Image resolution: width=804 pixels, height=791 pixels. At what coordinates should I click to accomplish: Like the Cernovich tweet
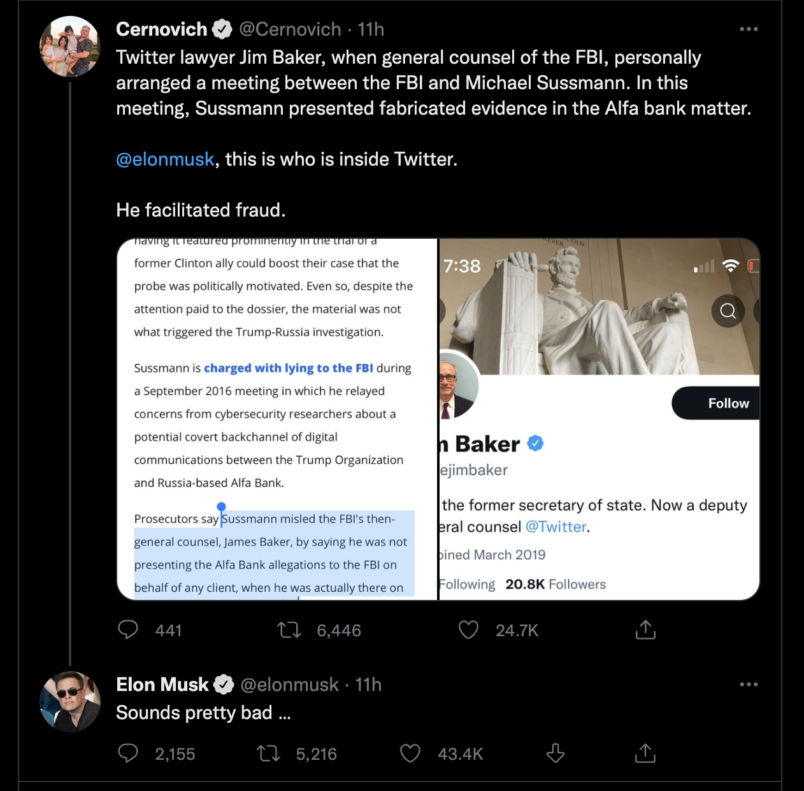pyautogui.click(x=468, y=630)
